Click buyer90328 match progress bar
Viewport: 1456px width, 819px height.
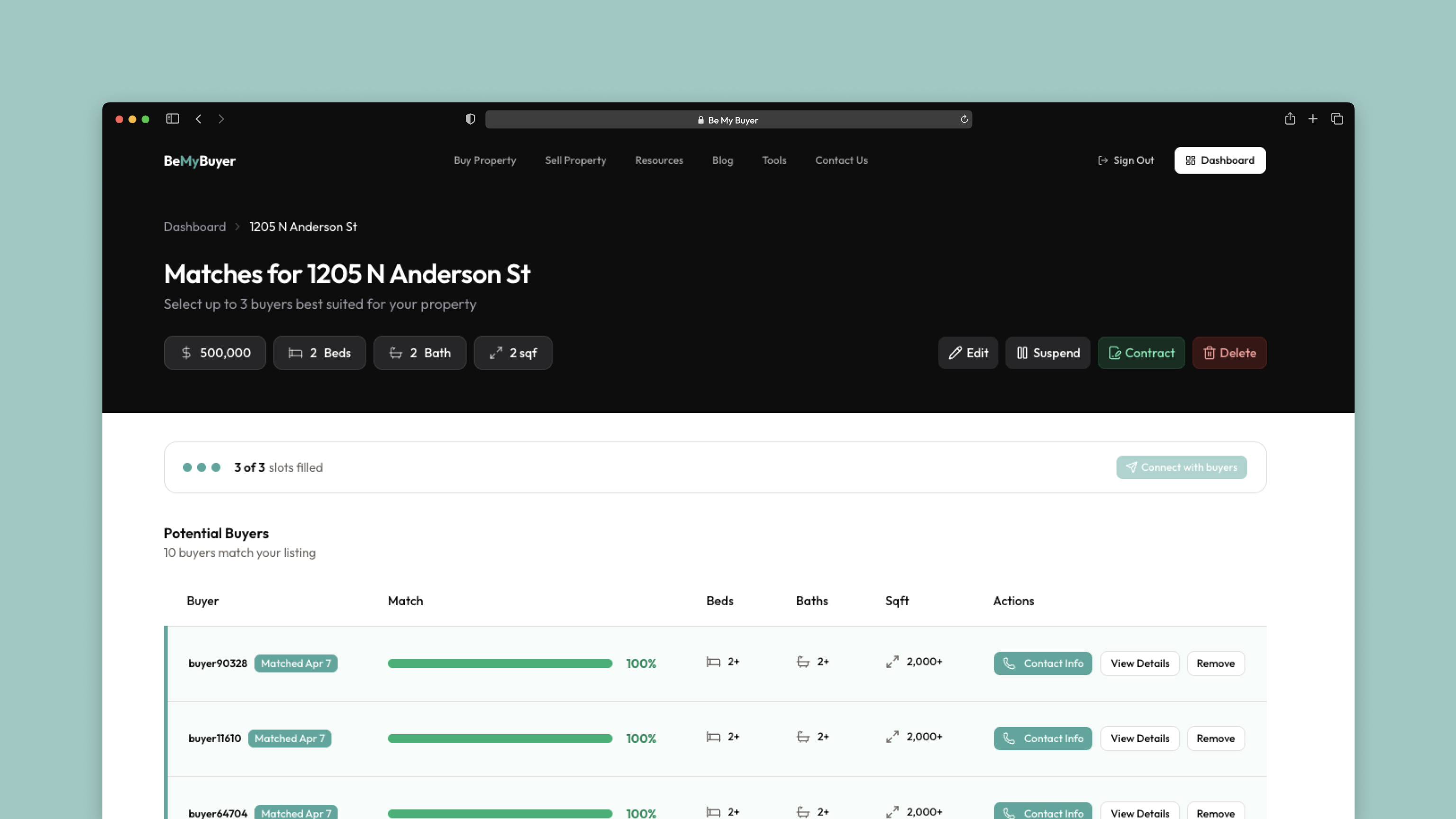point(500,663)
